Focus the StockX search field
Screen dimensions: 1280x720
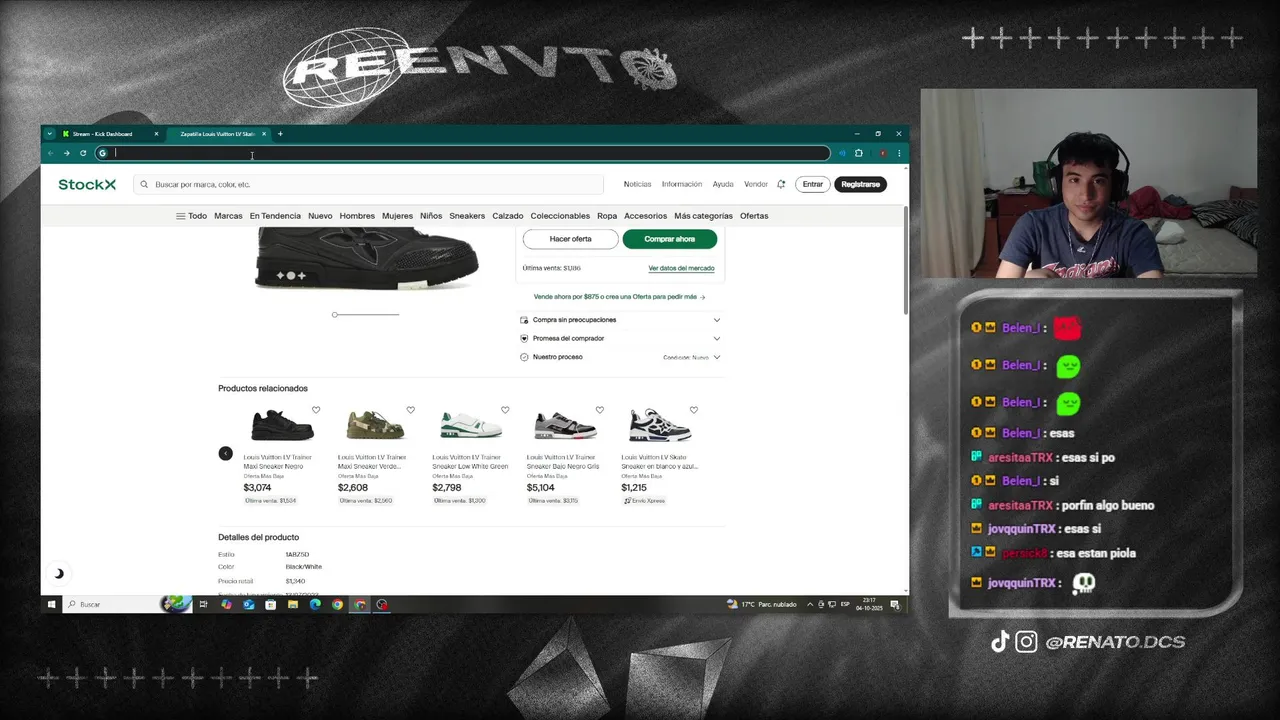(x=368, y=184)
